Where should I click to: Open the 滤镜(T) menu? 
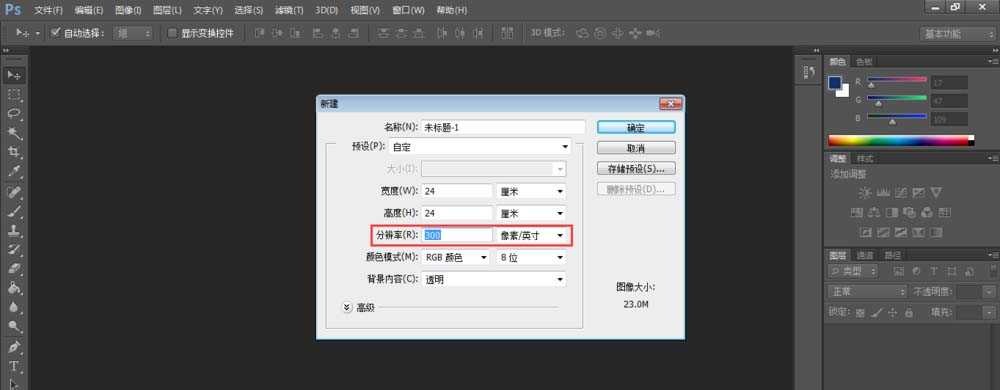coord(289,10)
